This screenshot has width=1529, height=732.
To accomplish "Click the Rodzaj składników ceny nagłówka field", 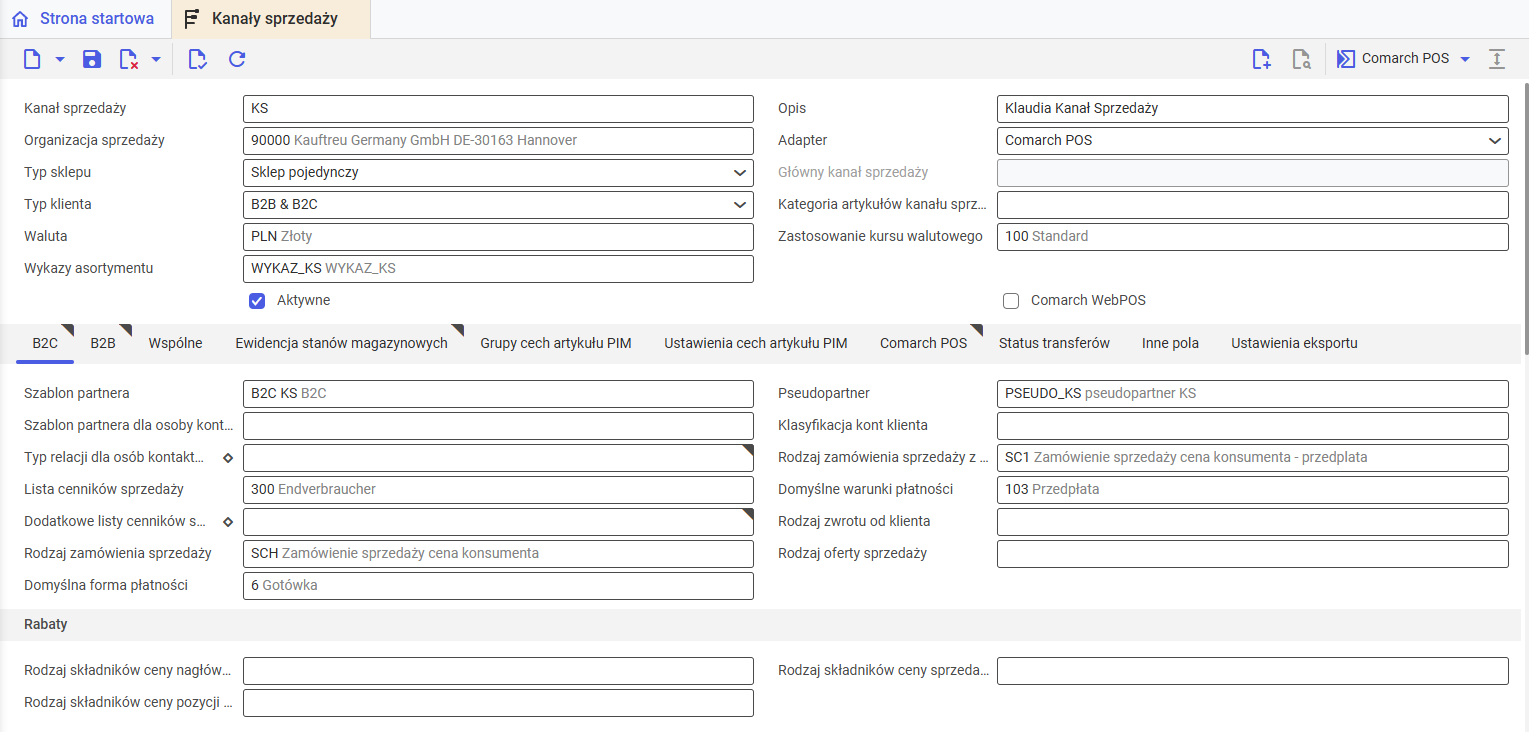I will [x=498, y=670].
